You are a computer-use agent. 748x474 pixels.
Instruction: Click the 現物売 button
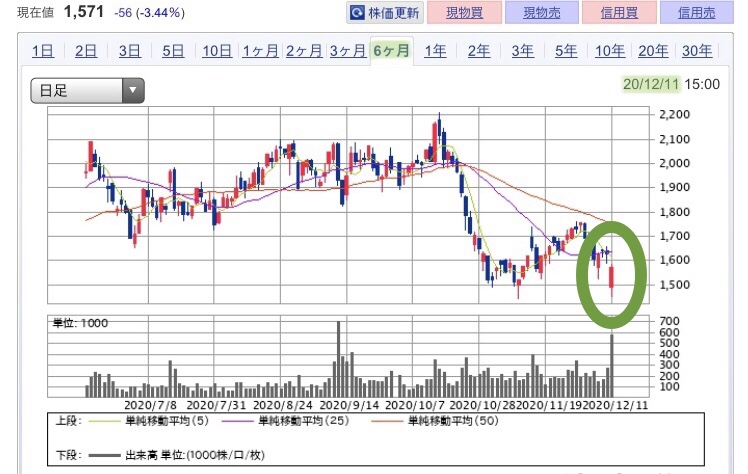[541, 12]
